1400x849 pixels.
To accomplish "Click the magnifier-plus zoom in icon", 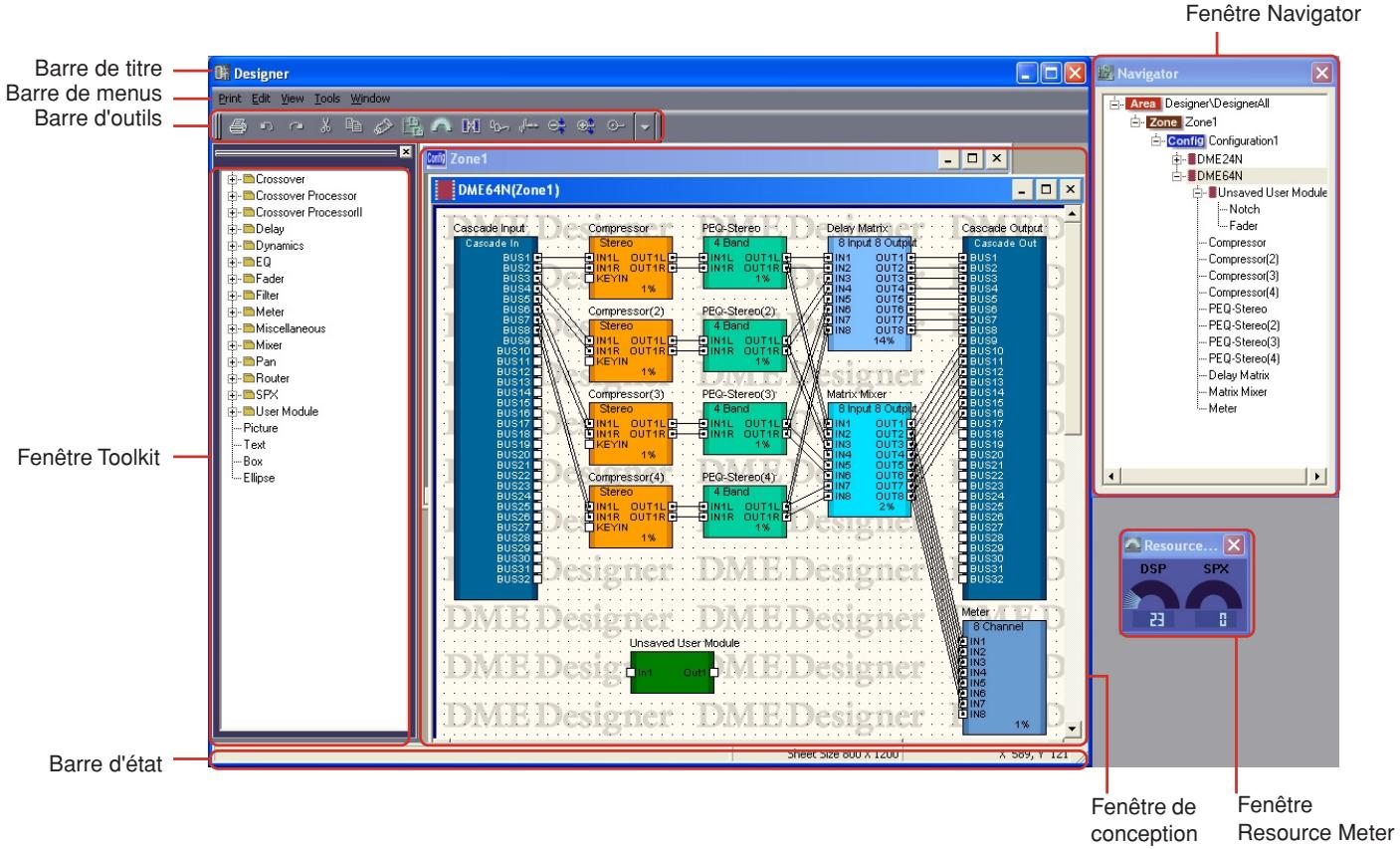I will 586,126.
